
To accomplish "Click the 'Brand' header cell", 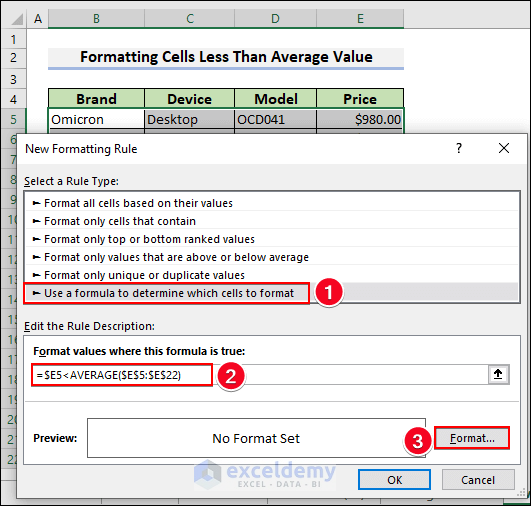I will [x=97, y=99].
